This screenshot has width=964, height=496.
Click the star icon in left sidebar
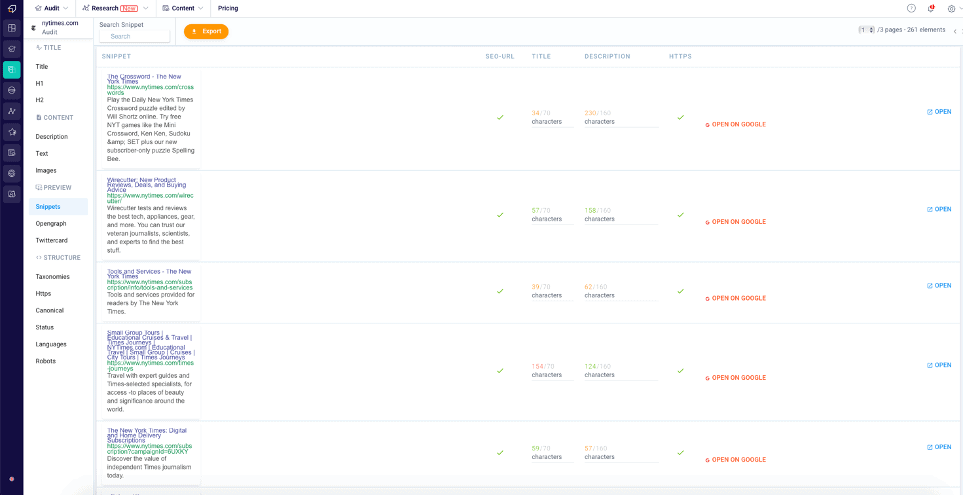click(12, 132)
